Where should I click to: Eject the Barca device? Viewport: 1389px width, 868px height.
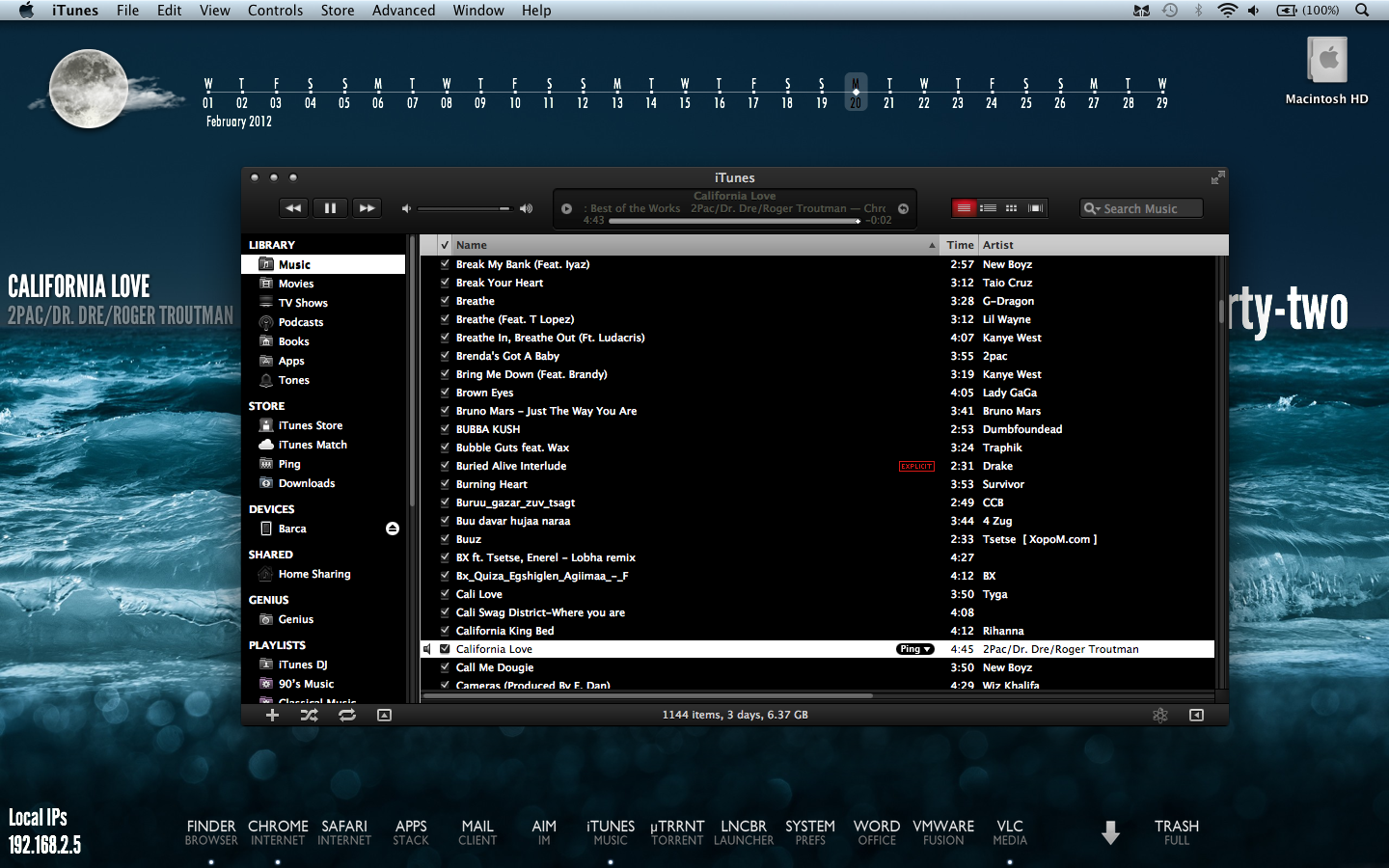(x=393, y=529)
